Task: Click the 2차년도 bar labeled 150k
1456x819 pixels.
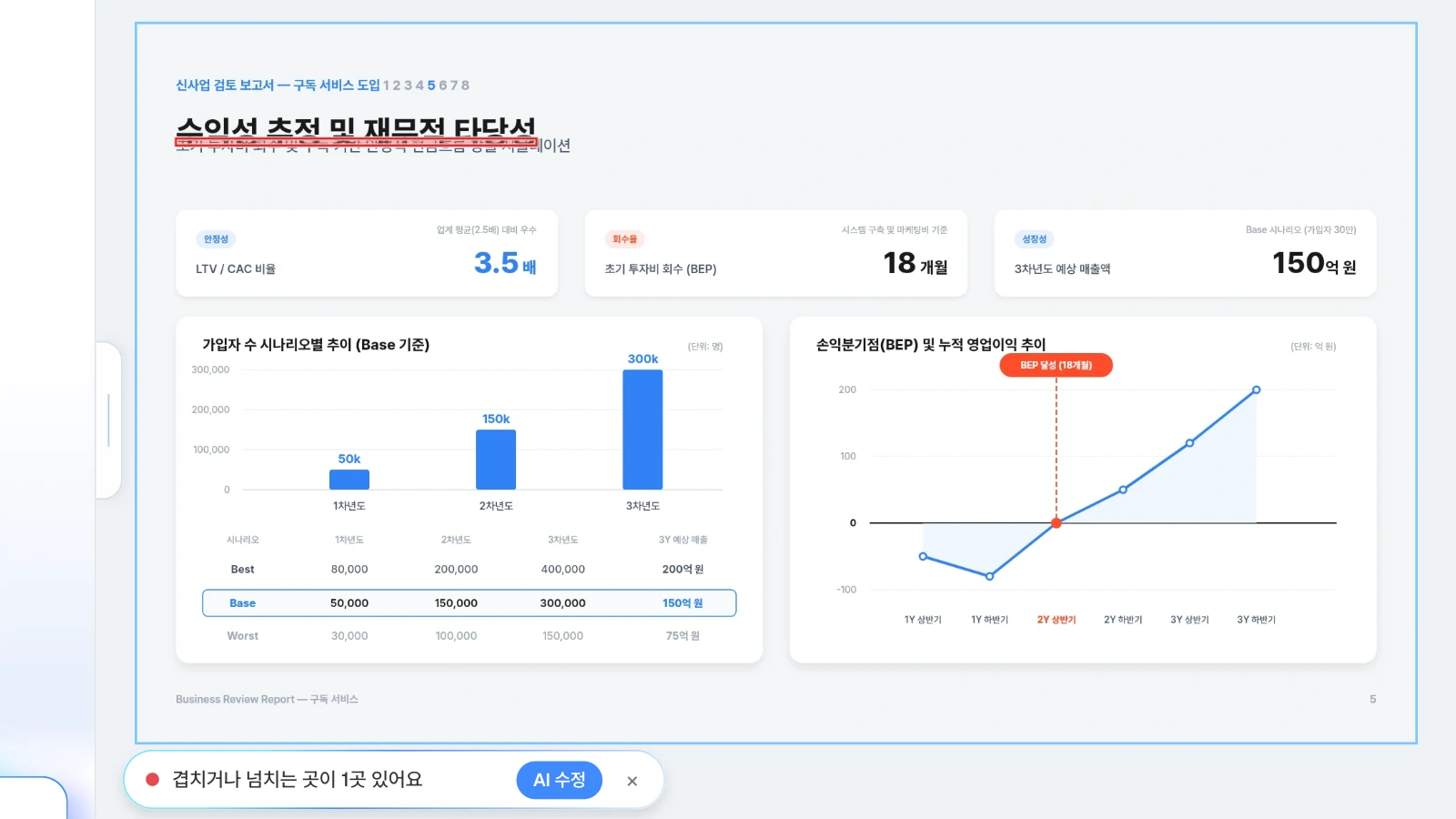Action: point(496,460)
